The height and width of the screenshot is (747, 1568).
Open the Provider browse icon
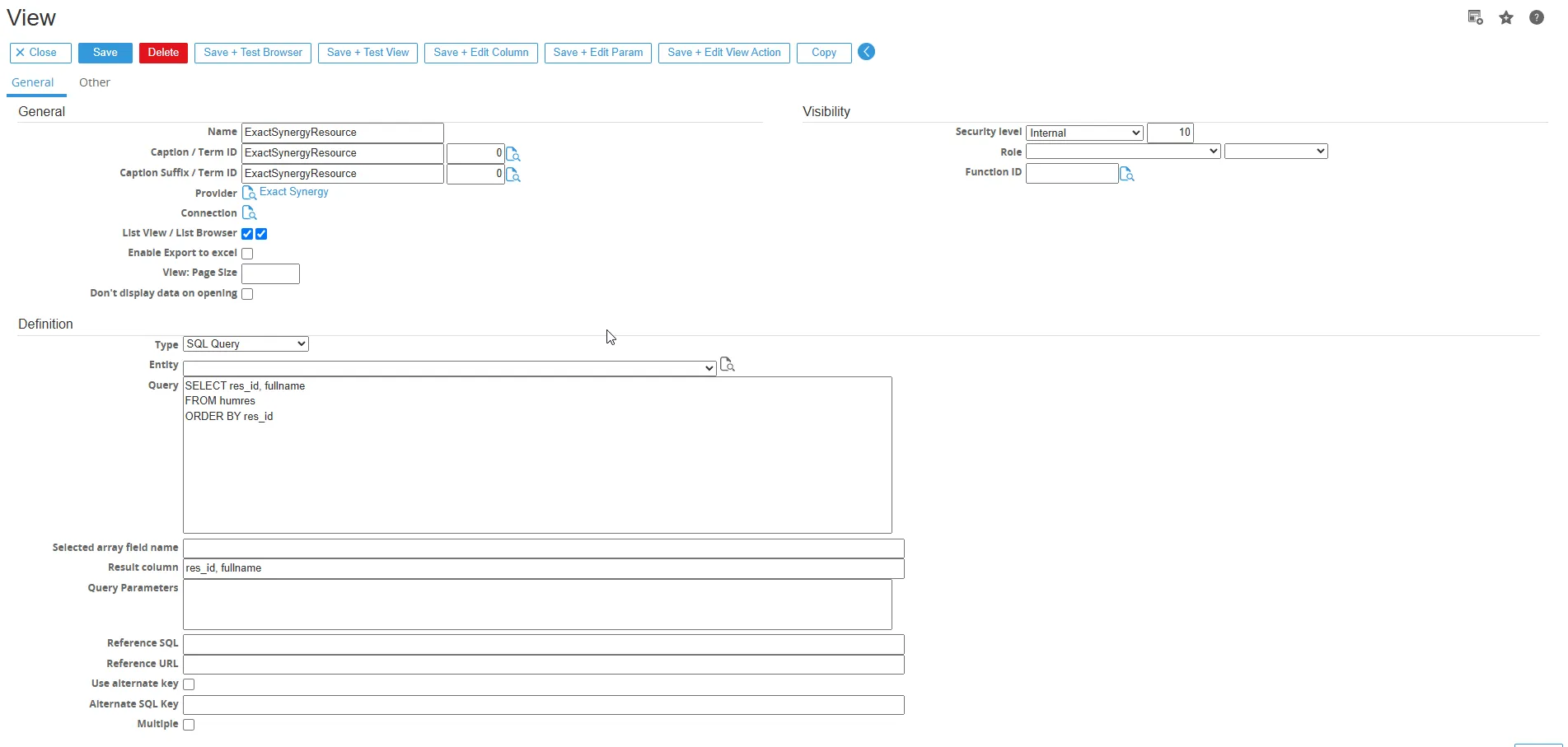tap(249, 193)
